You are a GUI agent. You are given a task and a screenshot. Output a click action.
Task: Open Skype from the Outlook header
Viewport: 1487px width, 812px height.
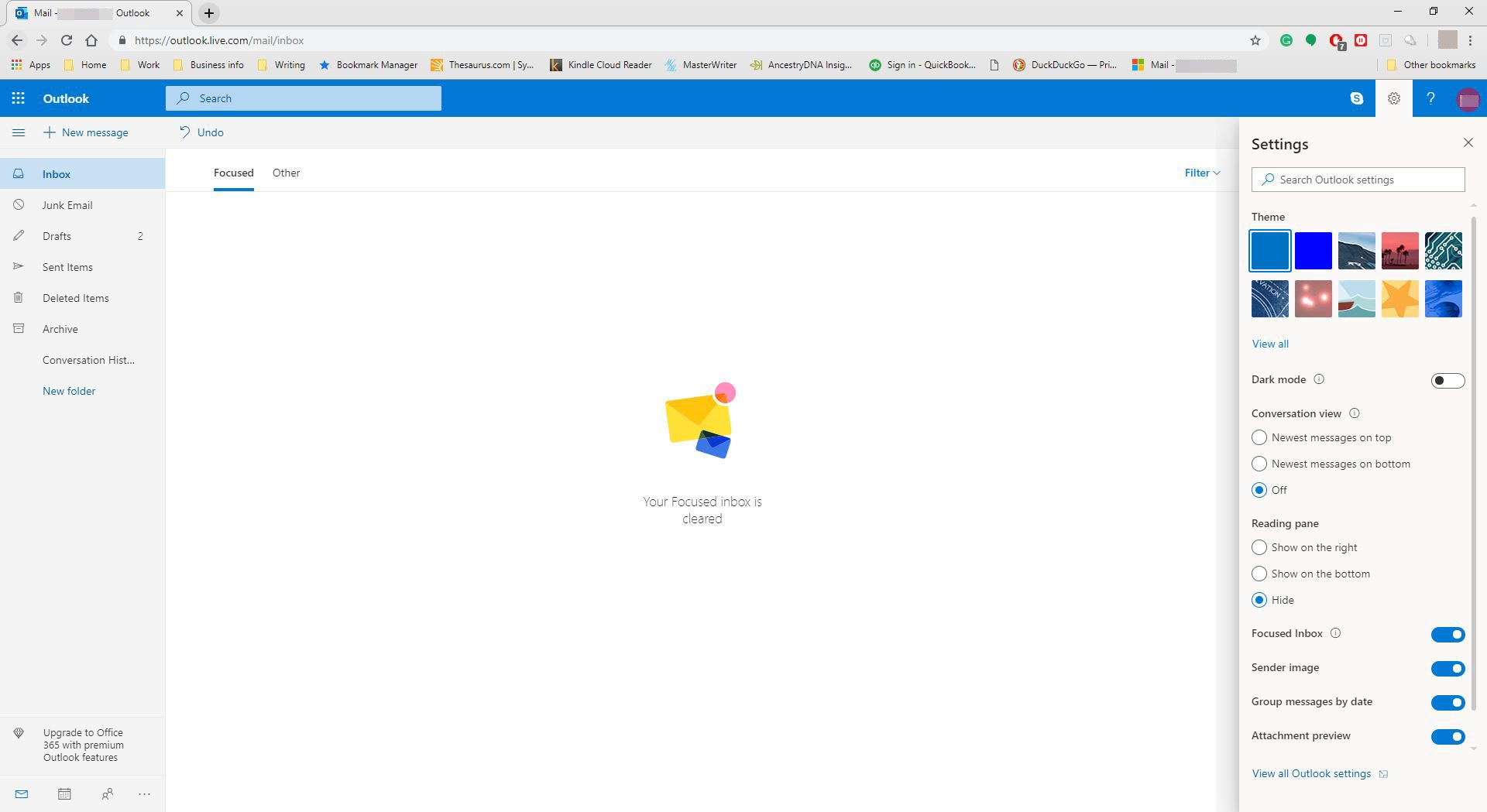coord(1356,98)
